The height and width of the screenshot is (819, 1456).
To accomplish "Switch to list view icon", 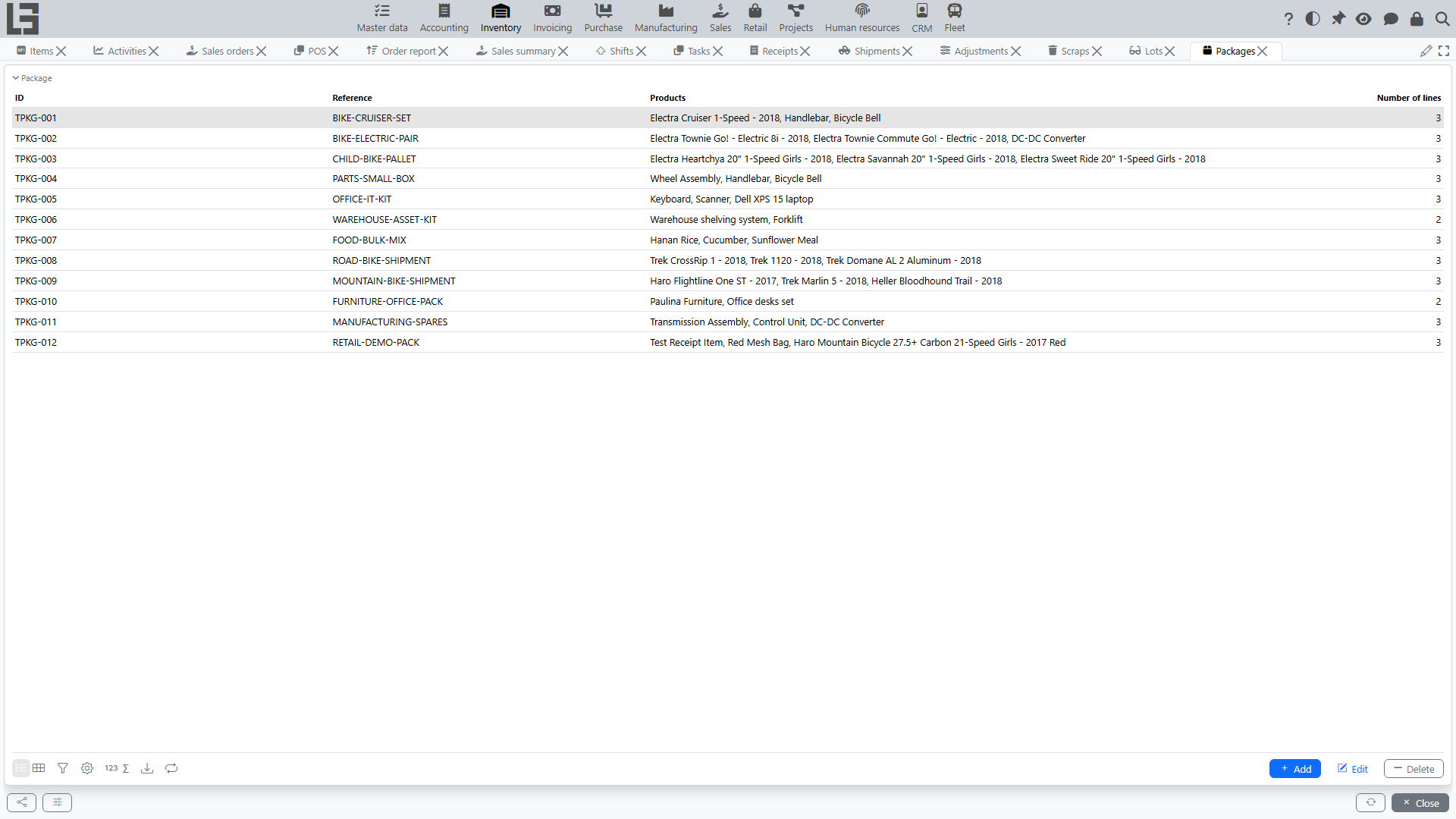I will [x=21, y=768].
